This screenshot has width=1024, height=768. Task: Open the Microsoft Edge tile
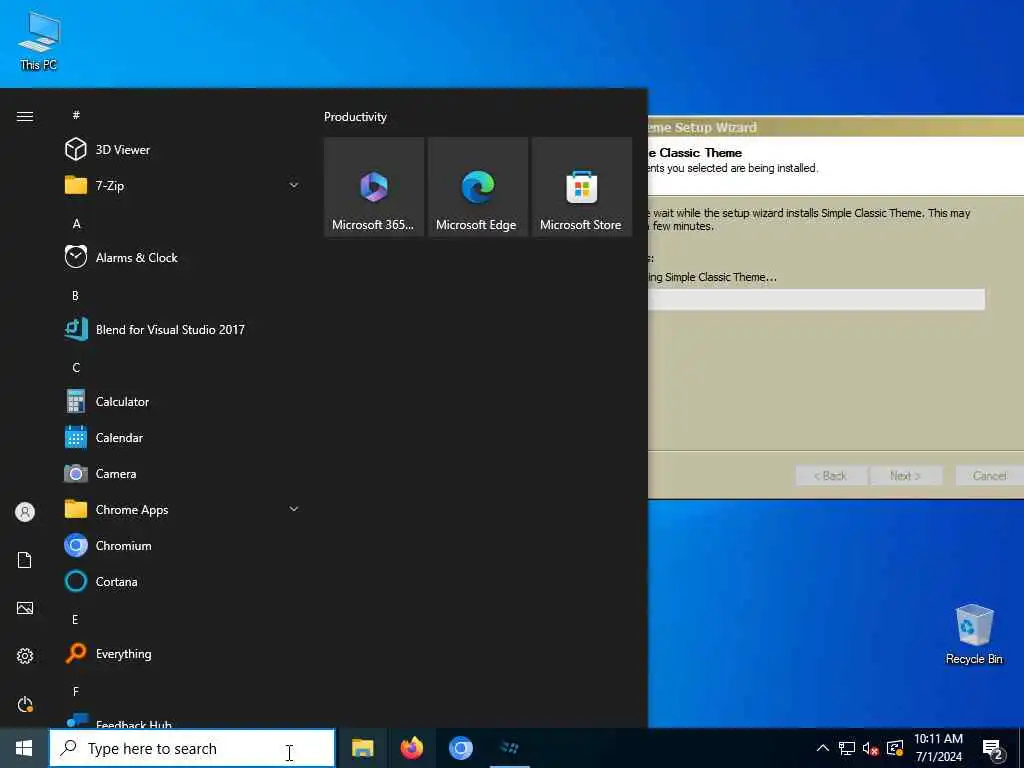click(477, 187)
